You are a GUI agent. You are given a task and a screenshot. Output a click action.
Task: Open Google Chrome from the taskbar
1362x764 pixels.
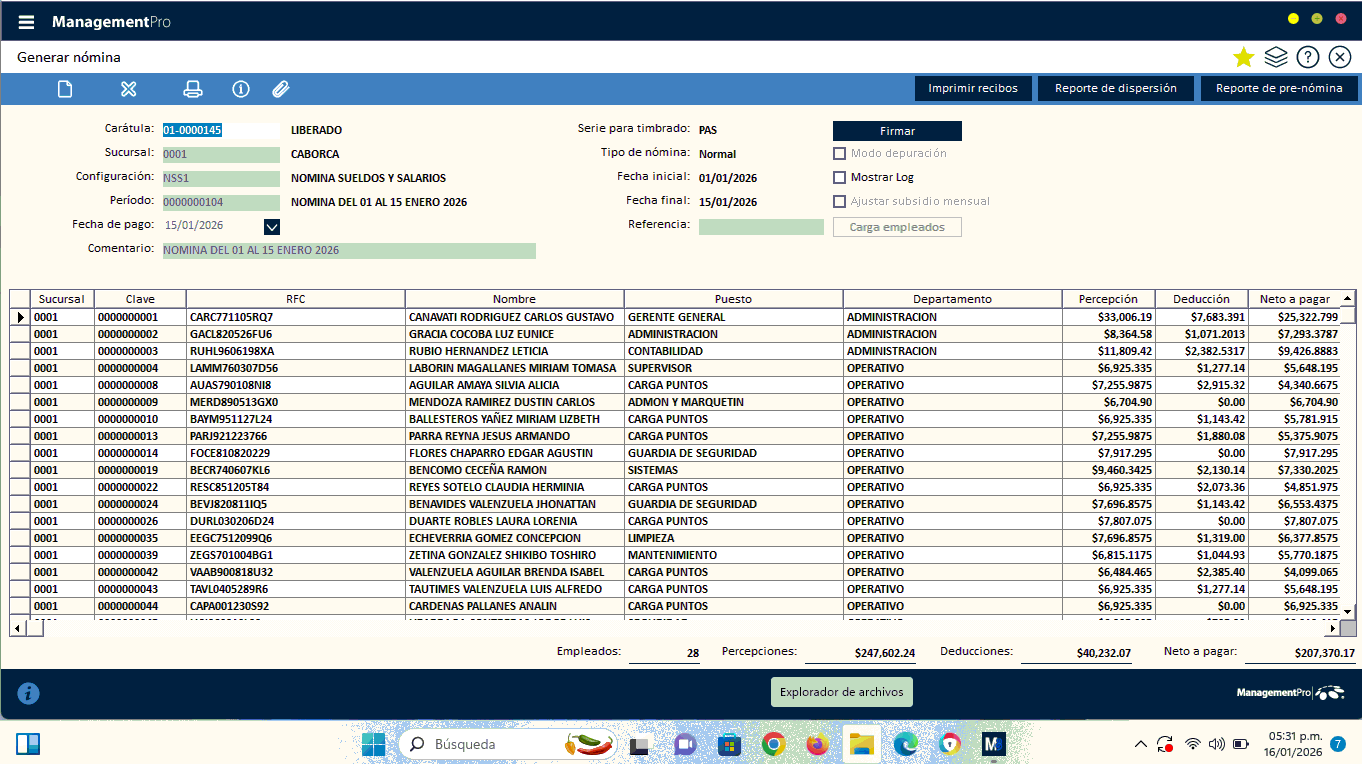click(x=772, y=744)
